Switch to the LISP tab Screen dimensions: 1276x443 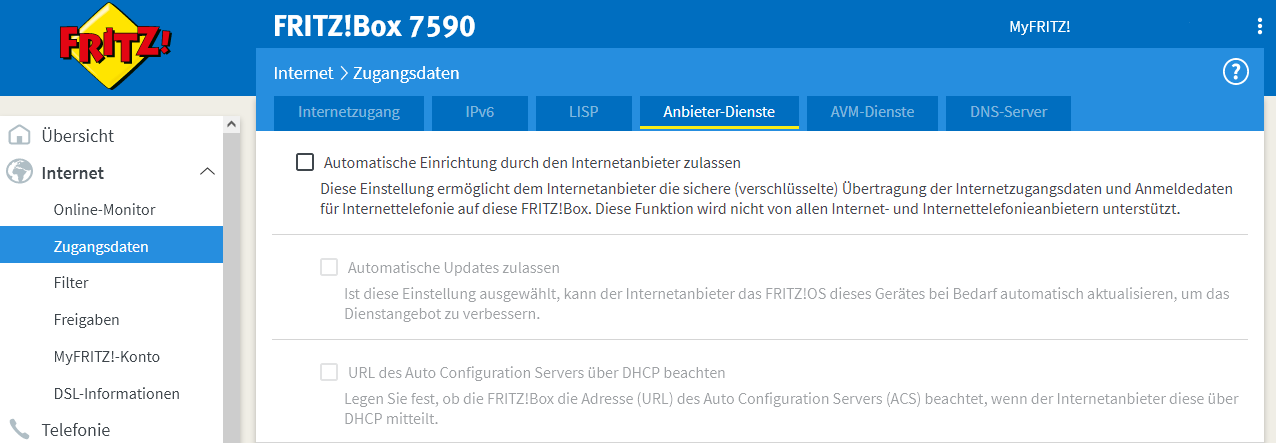[582, 112]
